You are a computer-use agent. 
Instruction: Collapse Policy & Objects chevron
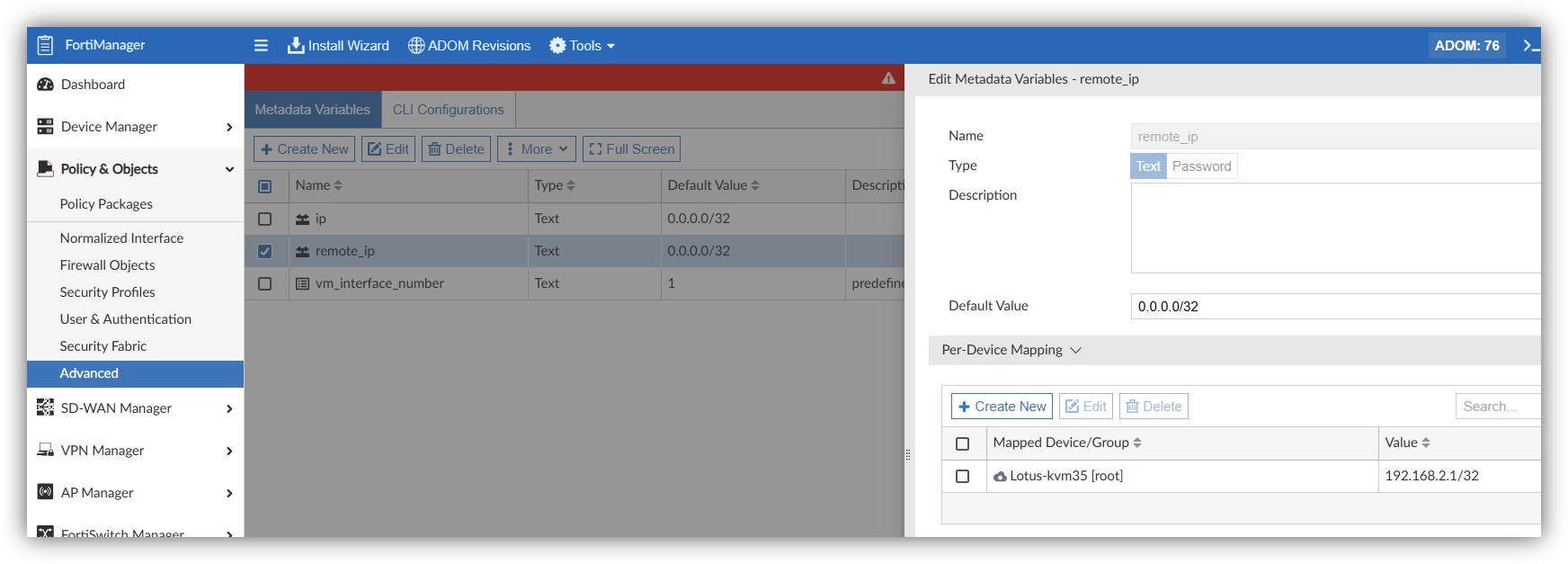click(229, 169)
